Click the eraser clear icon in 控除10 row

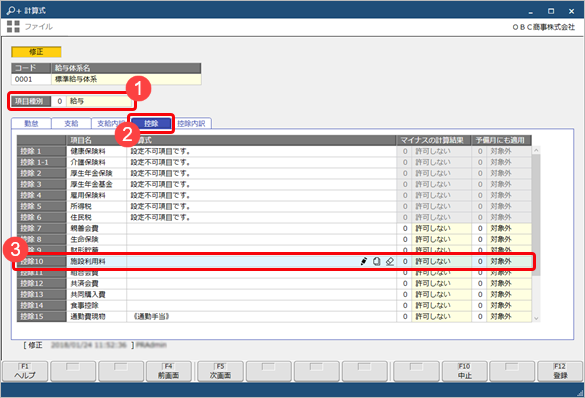(x=390, y=261)
